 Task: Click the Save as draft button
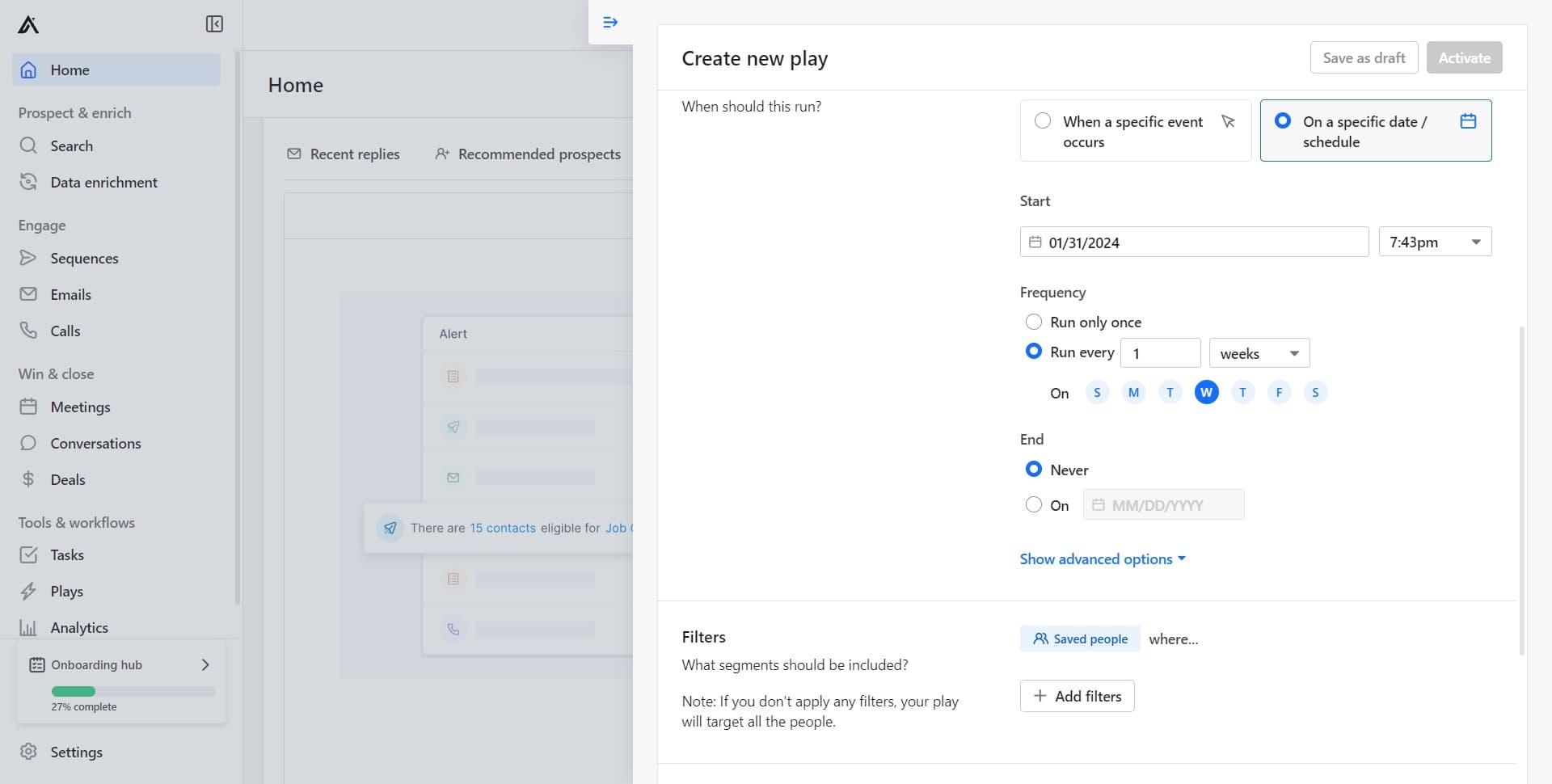tap(1364, 57)
